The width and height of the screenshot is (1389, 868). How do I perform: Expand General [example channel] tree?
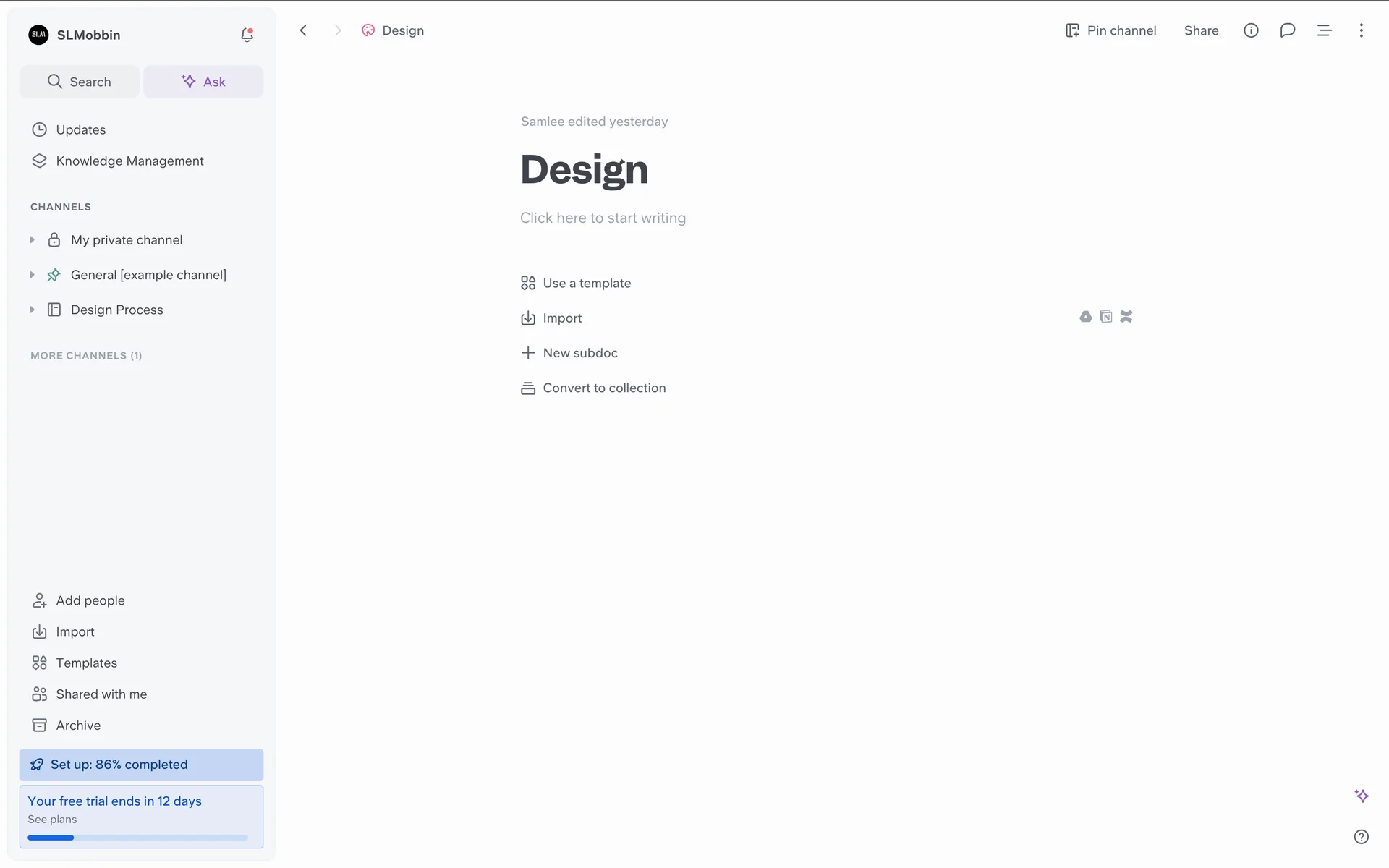[32, 275]
